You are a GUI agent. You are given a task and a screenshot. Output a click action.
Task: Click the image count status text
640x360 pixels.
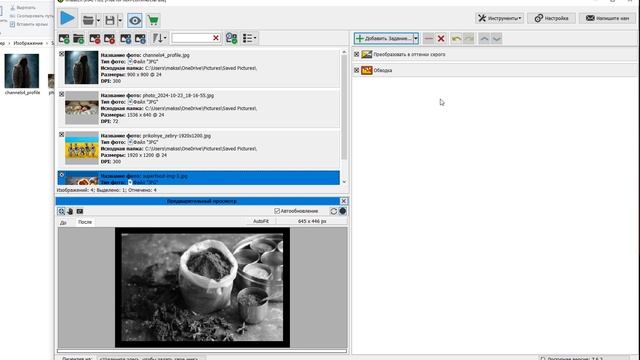107,190
